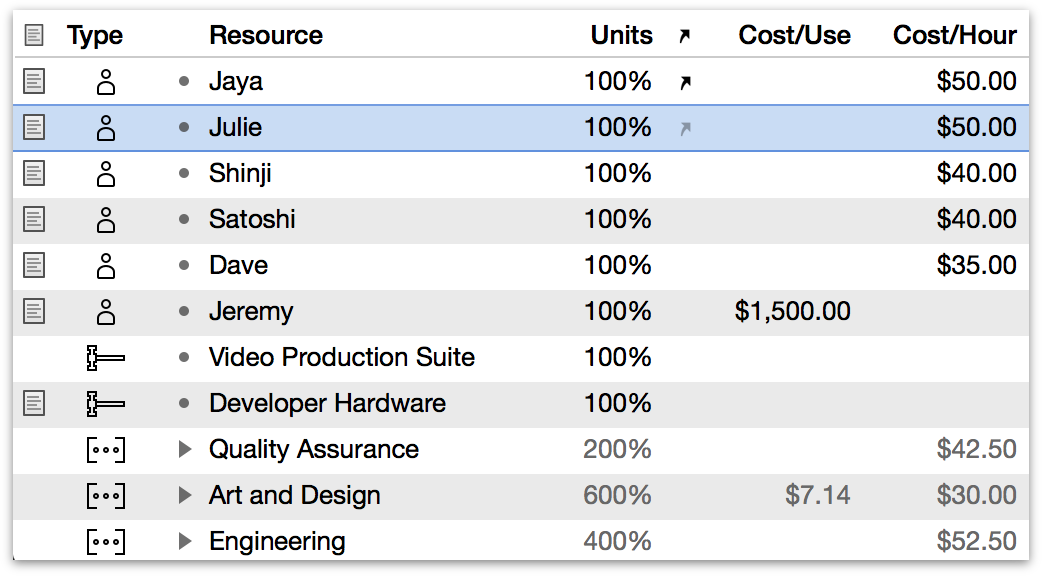Image resolution: width=1042 pixels, height=576 pixels.
Task: Expand the Art and Design group
Action: 185,496
